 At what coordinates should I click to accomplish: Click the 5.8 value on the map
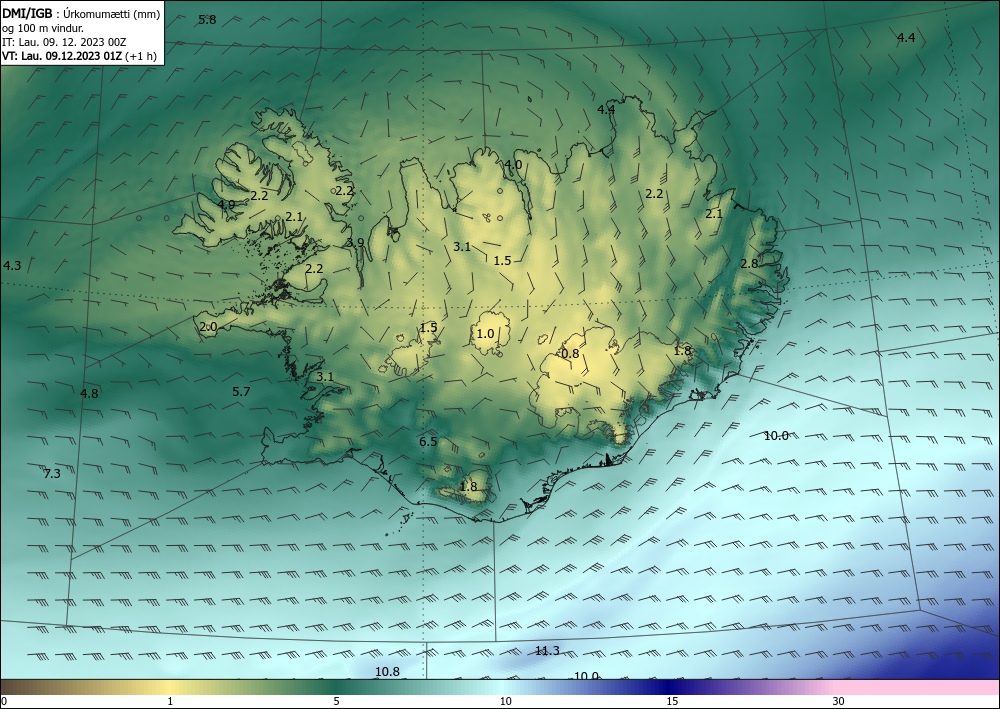207,20
